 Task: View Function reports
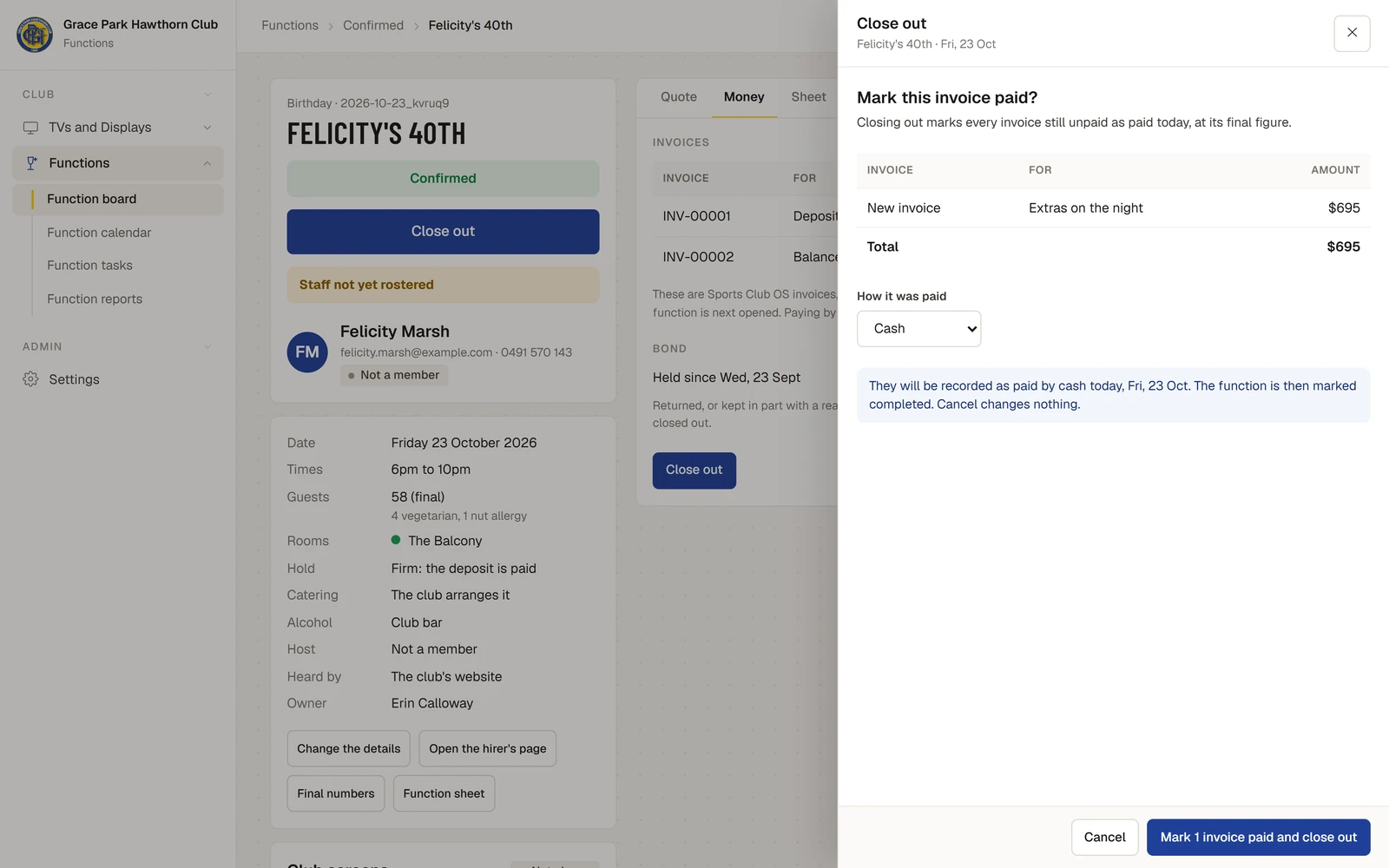click(x=95, y=299)
